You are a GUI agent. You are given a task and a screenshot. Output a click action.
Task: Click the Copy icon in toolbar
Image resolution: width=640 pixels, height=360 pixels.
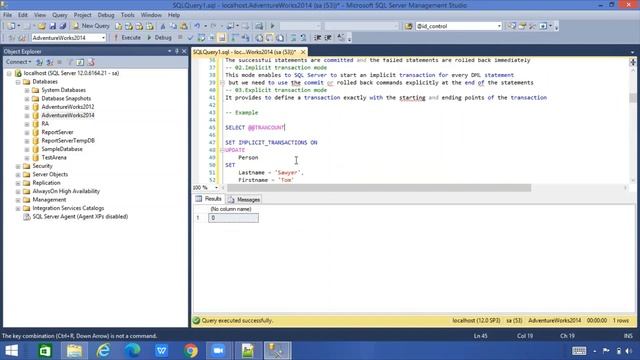point(173,26)
